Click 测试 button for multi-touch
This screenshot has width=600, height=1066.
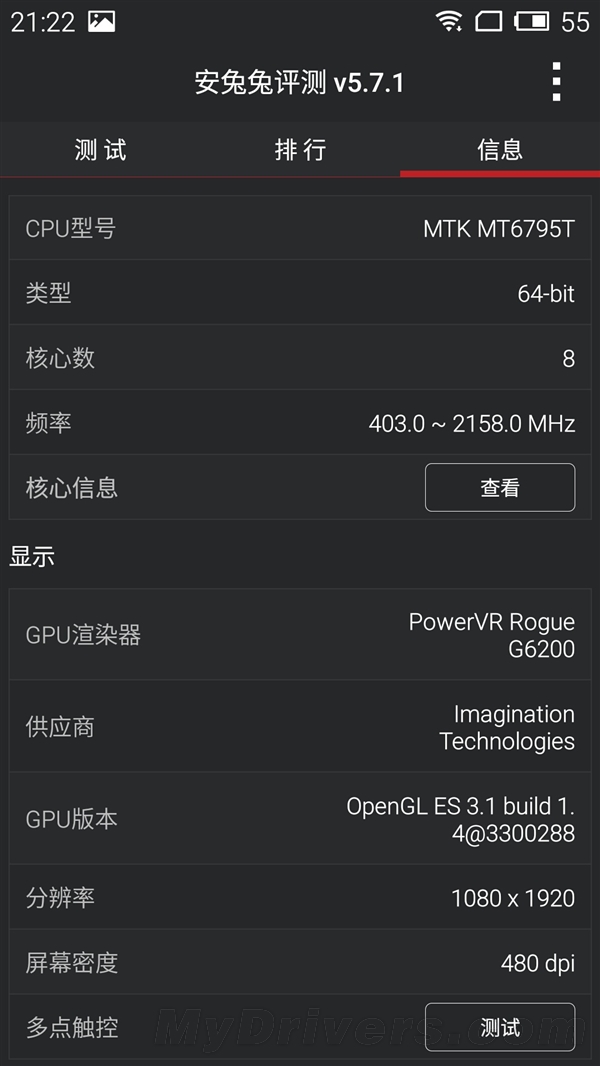(x=500, y=1027)
